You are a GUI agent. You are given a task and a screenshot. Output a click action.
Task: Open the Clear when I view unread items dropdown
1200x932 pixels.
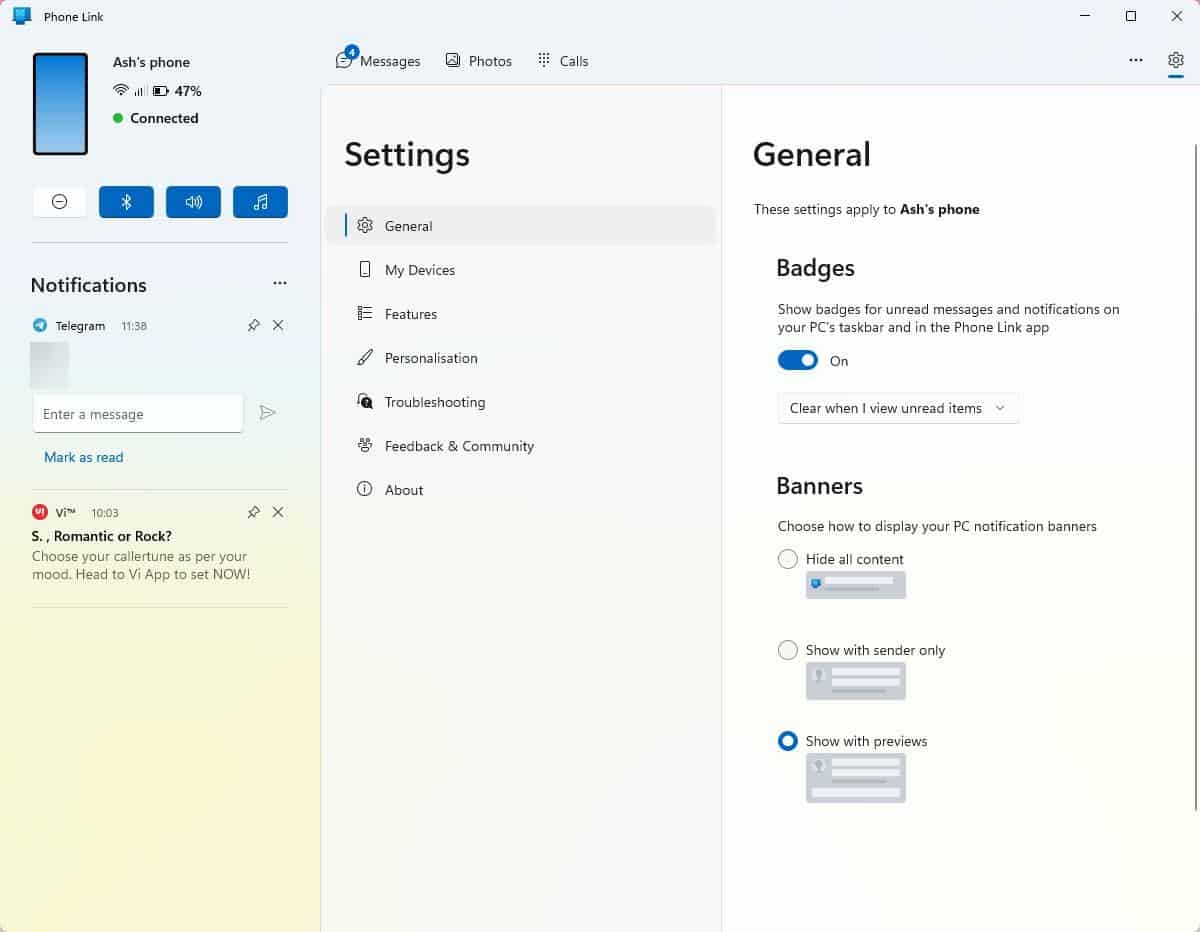[897, 408]
